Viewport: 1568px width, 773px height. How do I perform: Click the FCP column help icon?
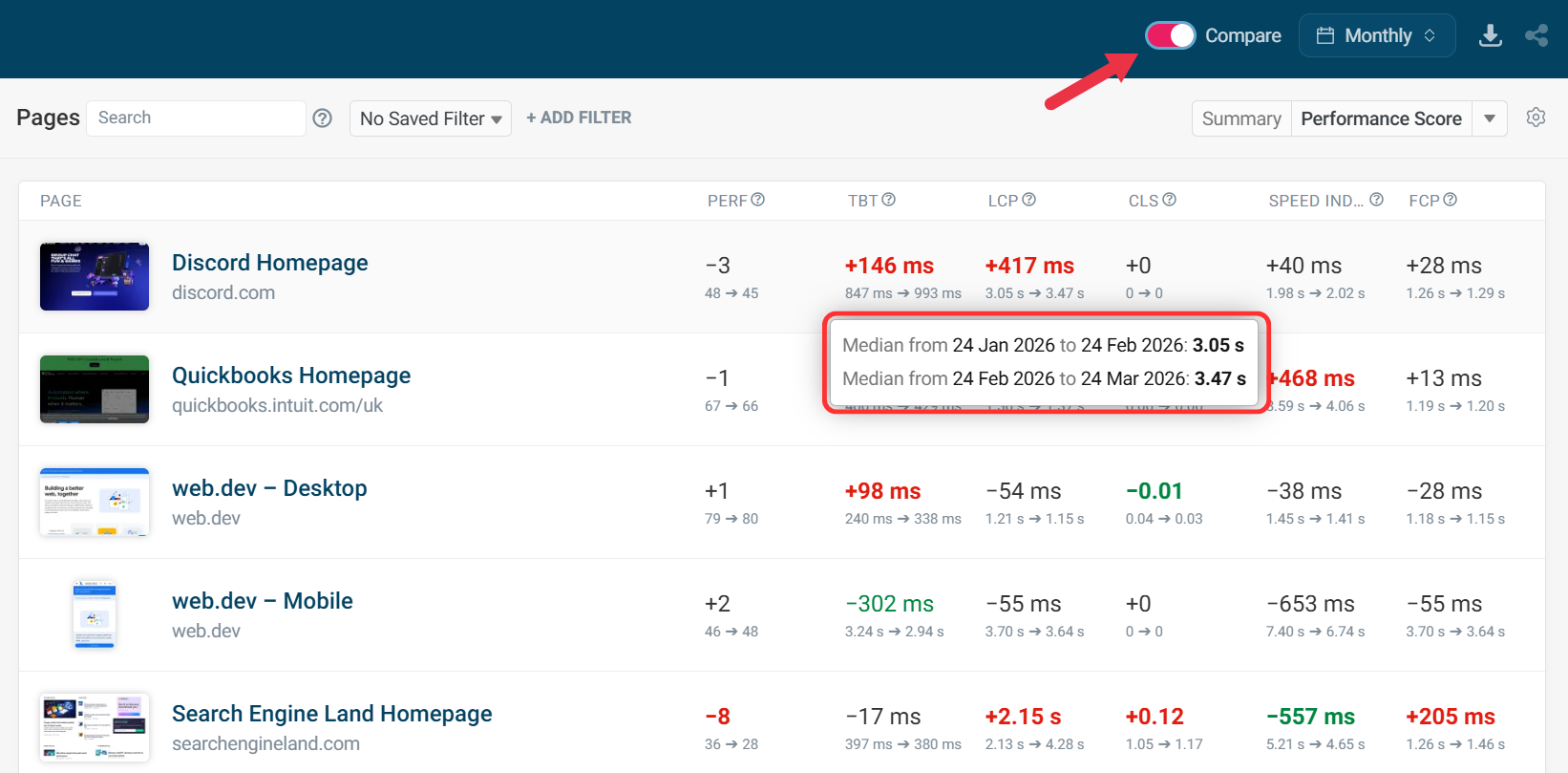(1451, 200)
